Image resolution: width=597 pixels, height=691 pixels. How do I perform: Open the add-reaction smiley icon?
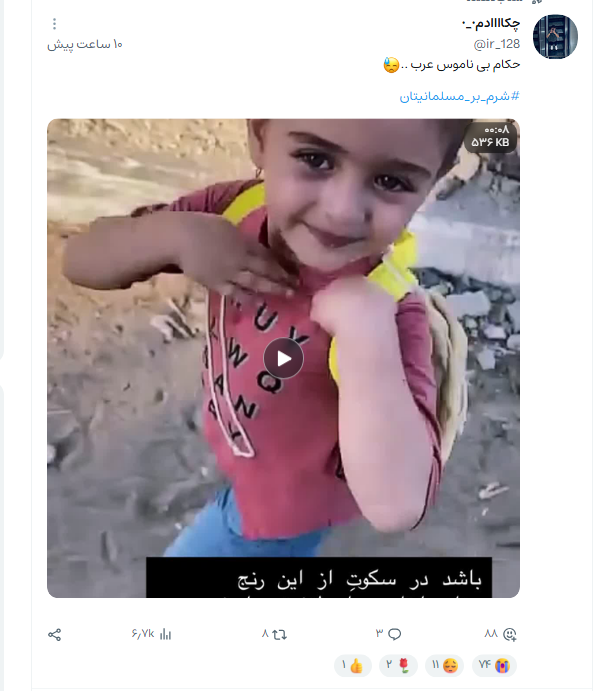(x=510, y=635)
